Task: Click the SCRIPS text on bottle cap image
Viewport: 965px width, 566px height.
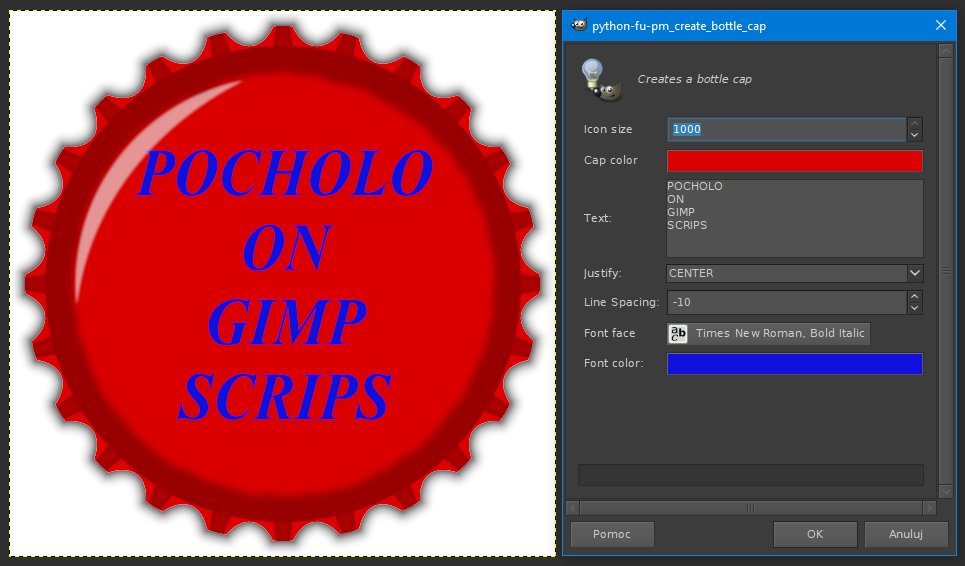Action: pyautogui.click(x=284, y=396)
